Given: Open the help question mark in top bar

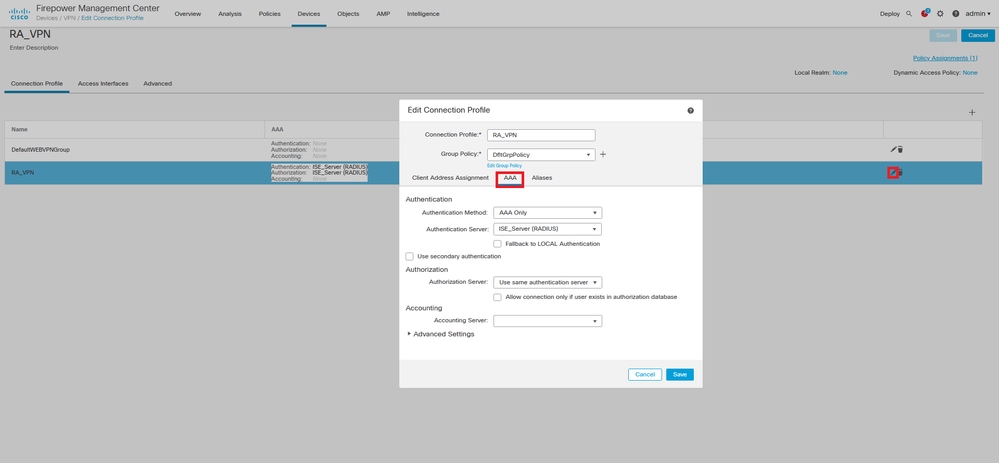Looking at the screenshot, I should click(956, 13).
